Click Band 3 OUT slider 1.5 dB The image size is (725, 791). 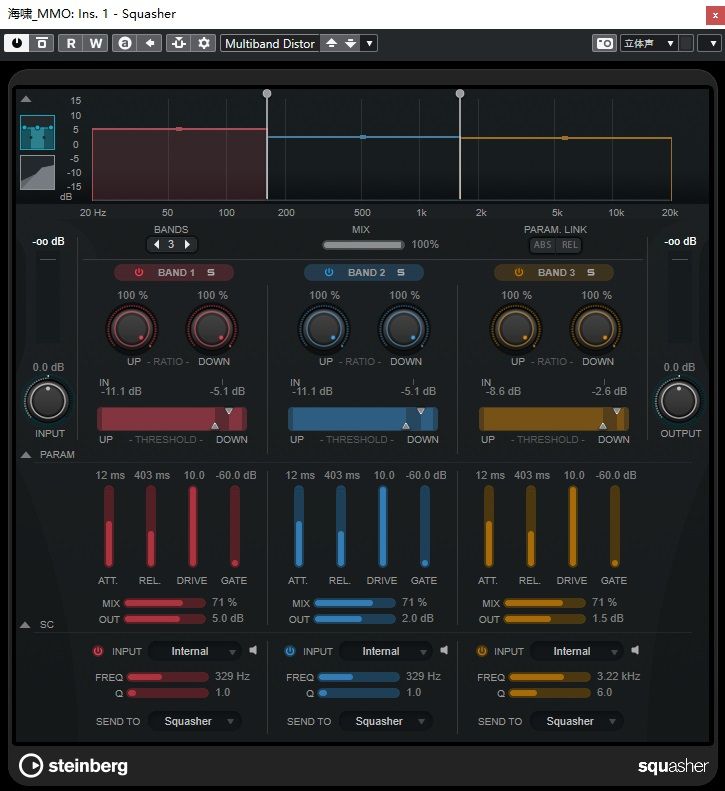click(x=545, y=619)
